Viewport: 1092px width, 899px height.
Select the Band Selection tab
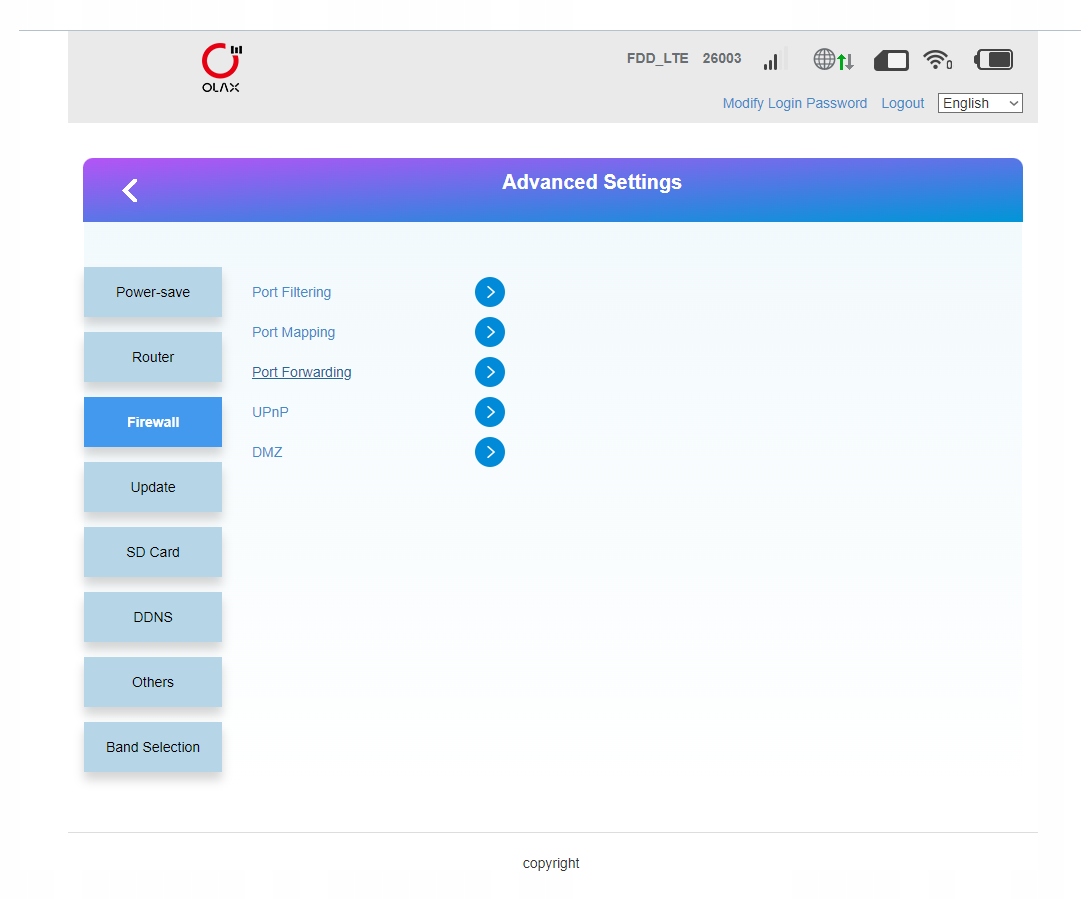[153, 746]
